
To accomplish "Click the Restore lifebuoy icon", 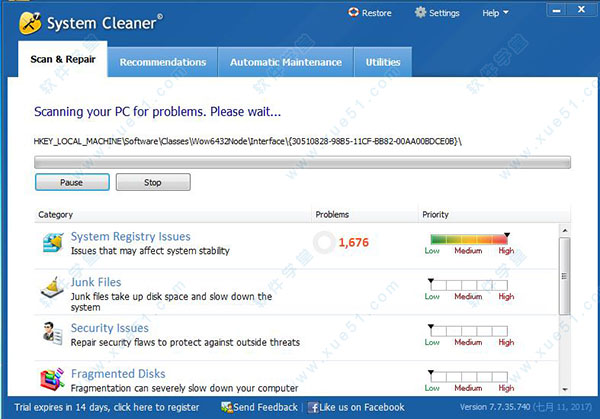I will pyautogui.click(x=353, y=12).
